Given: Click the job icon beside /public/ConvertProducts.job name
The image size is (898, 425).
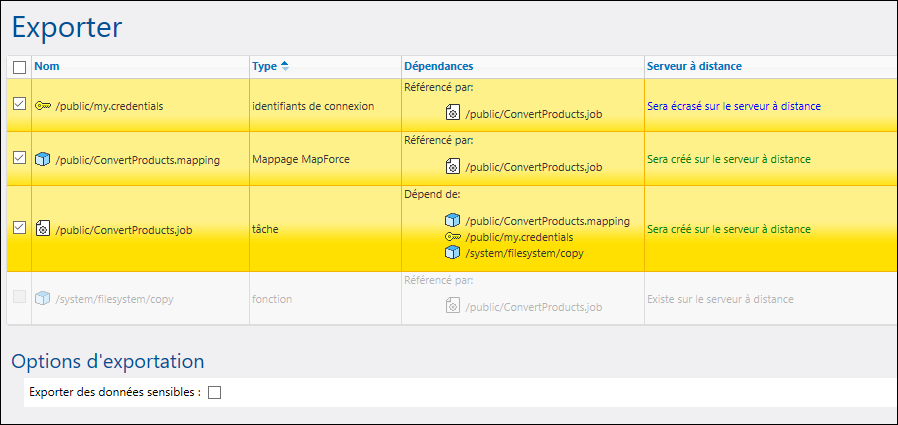Looking at the screenshot, I should point(42,229).
